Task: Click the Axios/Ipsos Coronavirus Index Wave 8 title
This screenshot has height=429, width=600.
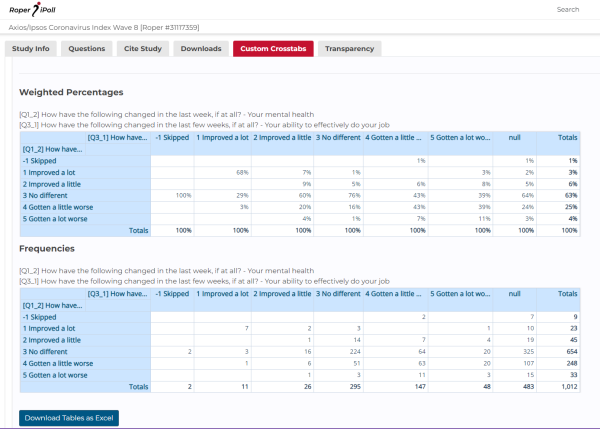Action: pyautogui.click(x=104, y=28)
